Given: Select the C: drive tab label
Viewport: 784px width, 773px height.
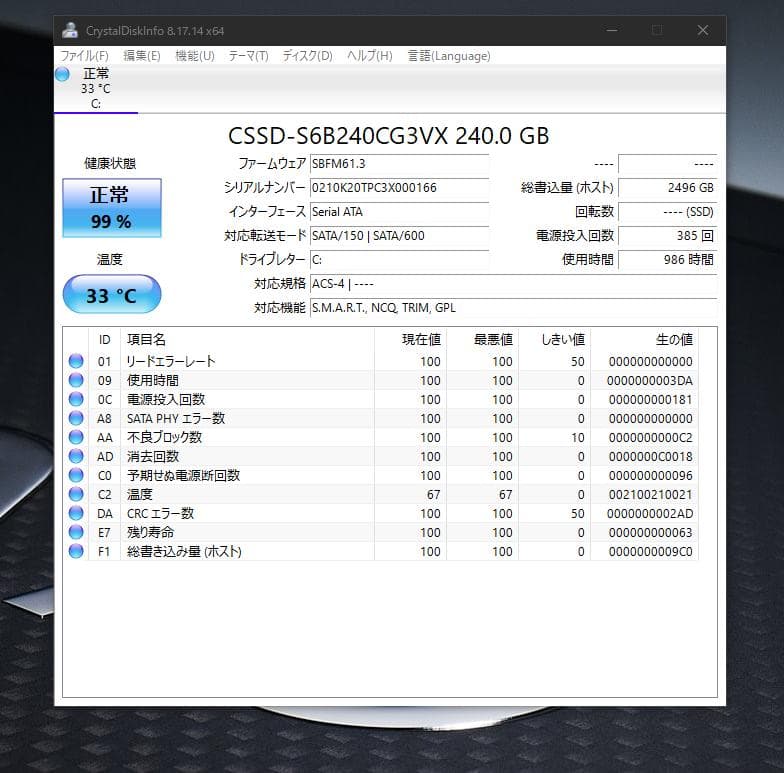Looking at the screenshot, I should tap(96, 104).
